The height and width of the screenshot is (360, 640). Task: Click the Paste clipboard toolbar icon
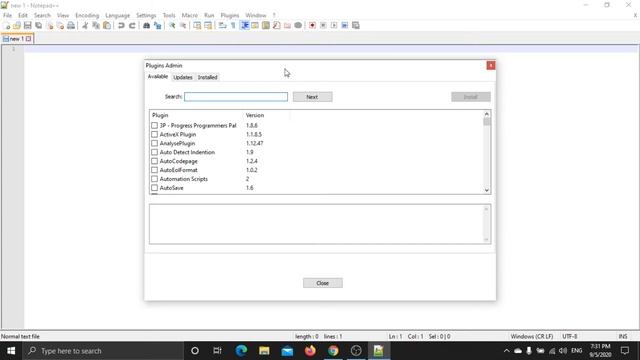click(107, 25)
